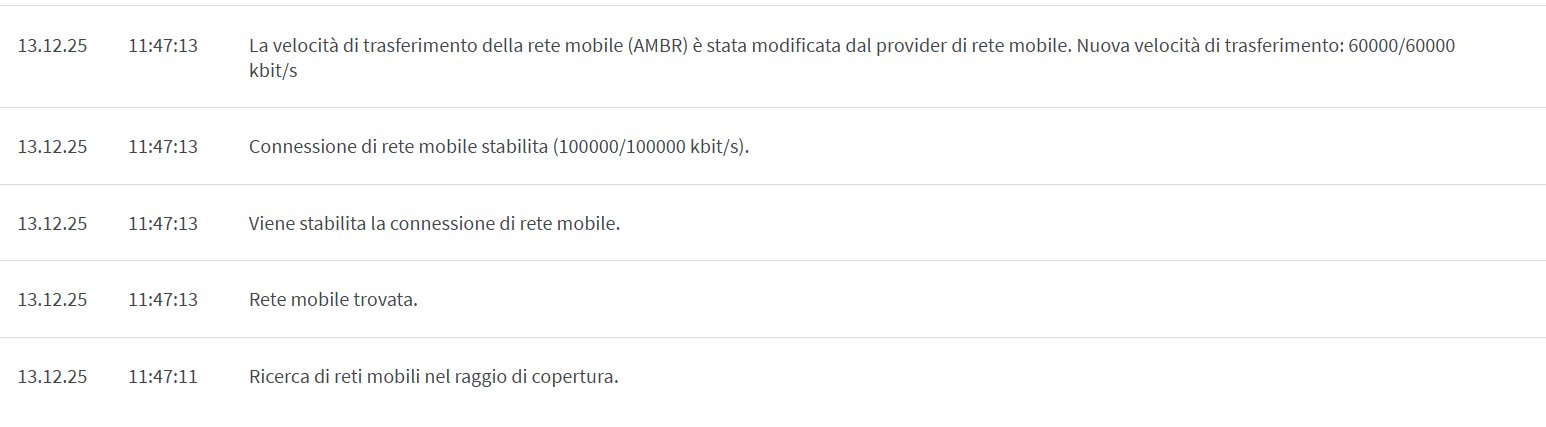Click the timestamp beside "Rete mobile trovata"
The width and height of the screenshot is (1546, 427).
pos(163,300)
